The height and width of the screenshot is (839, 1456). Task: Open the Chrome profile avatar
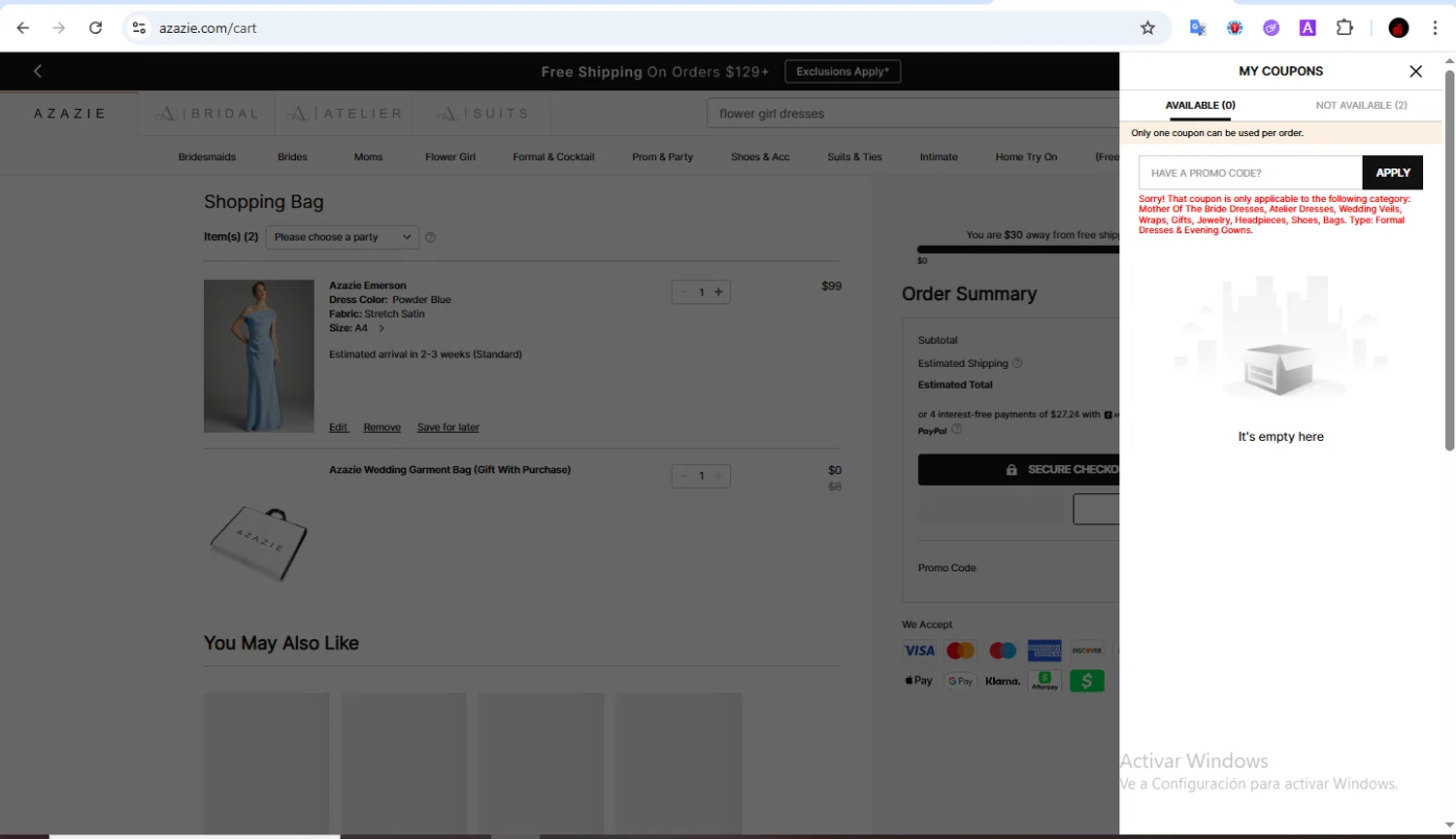1399,28
